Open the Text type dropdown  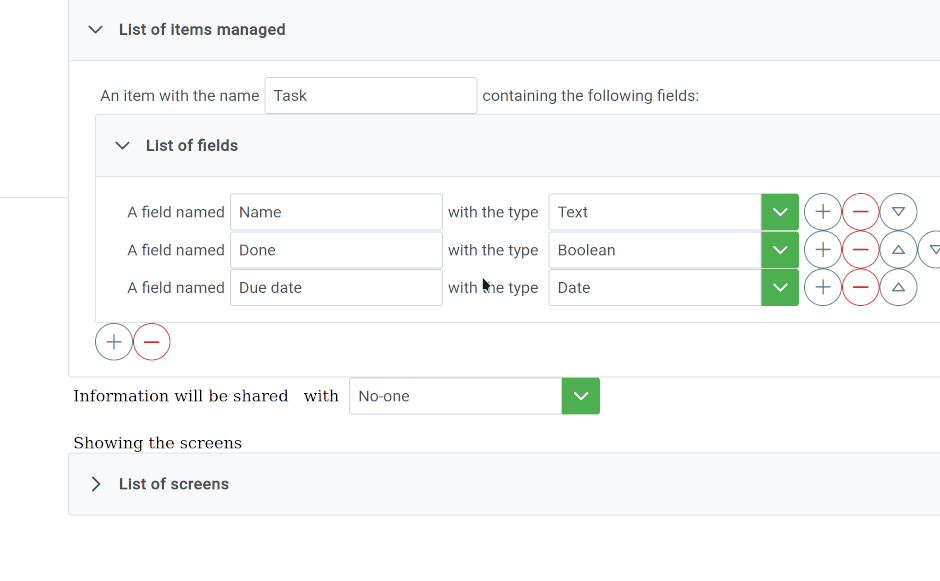[x=780, y=212]
